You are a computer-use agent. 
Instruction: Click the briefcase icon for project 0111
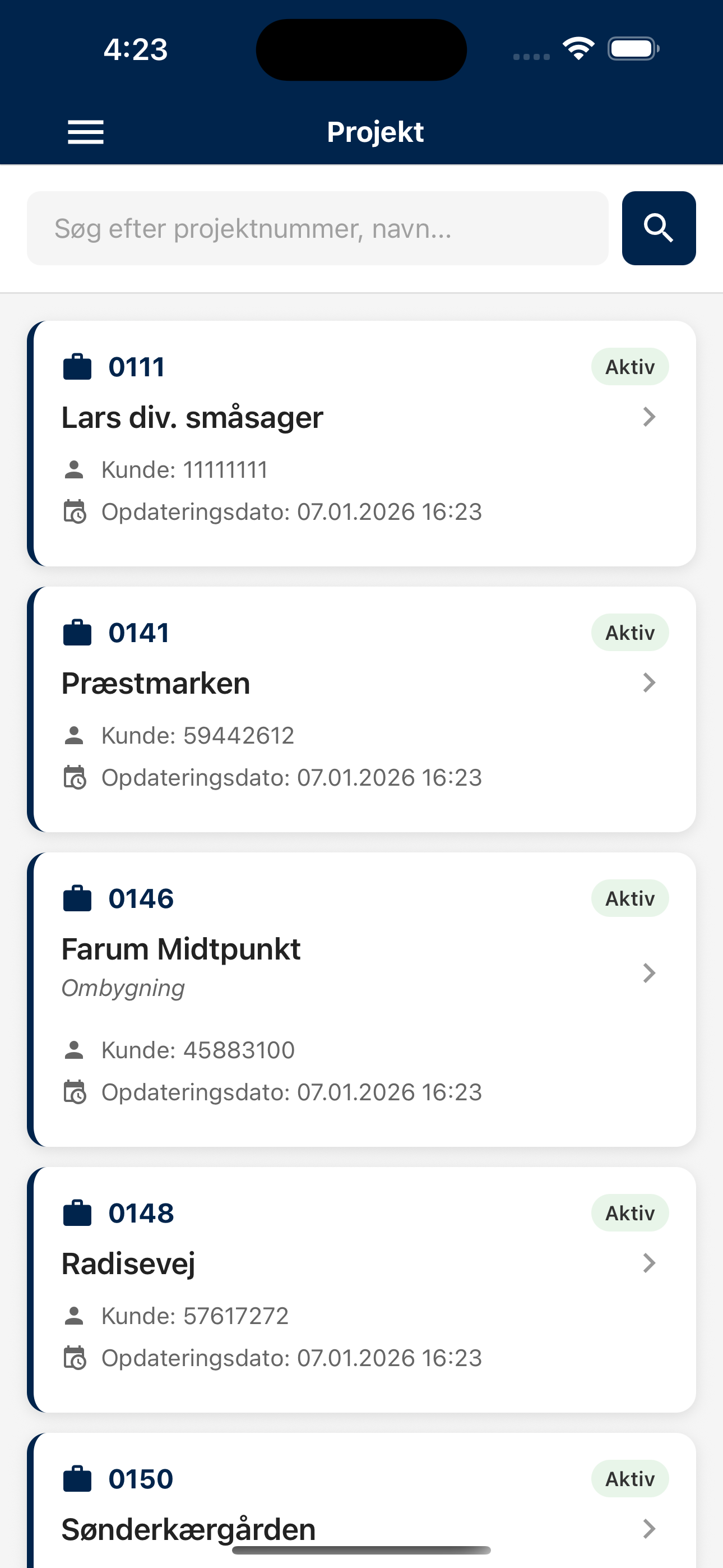77,366
